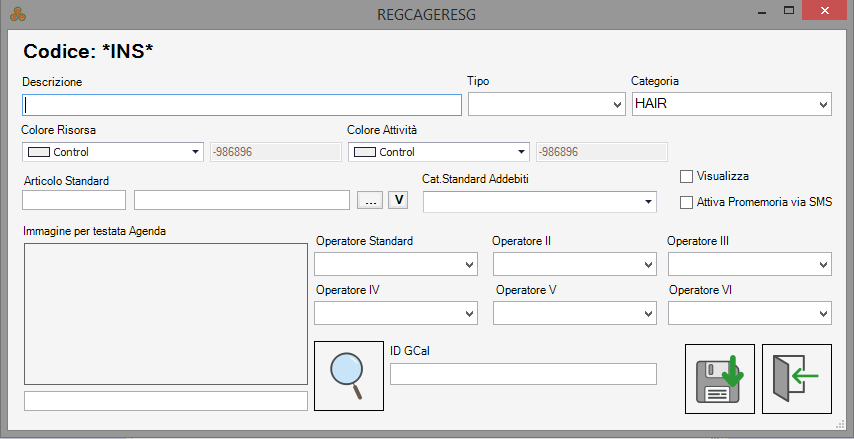Viewport: 854px width, 439px height.
Task: Click the save floppy disk icon
Action: [x=720, y=378]
